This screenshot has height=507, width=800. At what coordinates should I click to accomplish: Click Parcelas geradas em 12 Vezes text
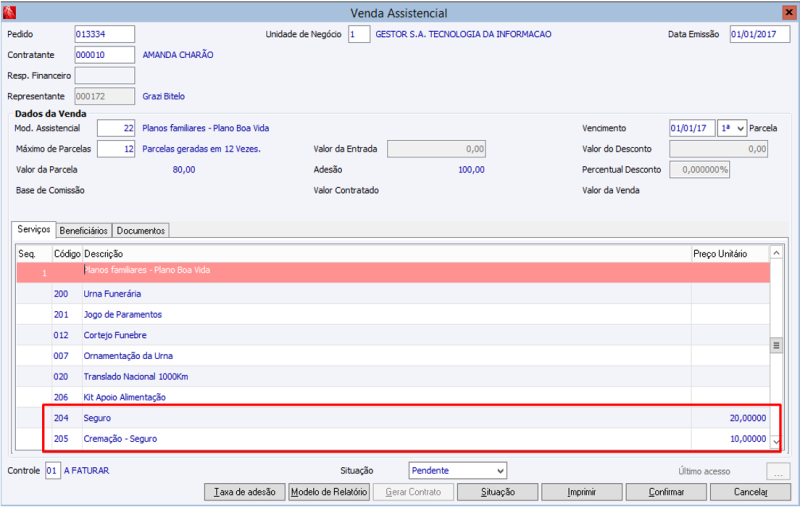tap(201, 149)
